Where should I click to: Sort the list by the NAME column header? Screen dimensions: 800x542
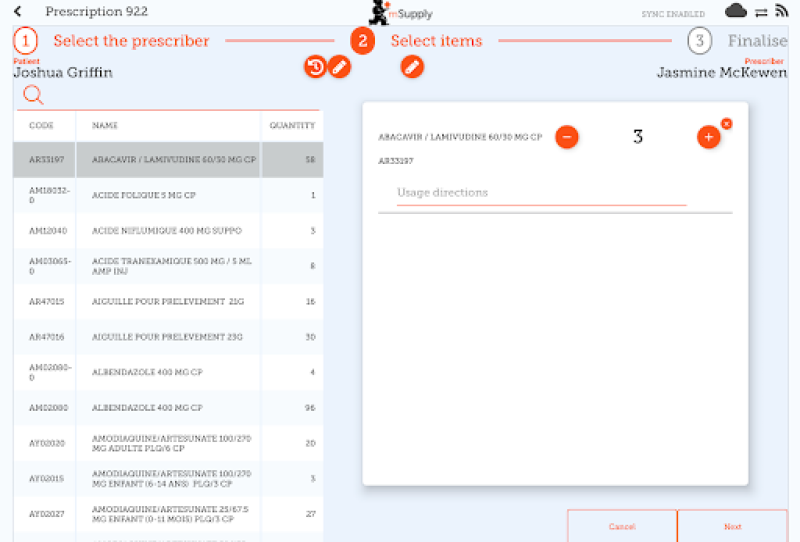(105, 126)
